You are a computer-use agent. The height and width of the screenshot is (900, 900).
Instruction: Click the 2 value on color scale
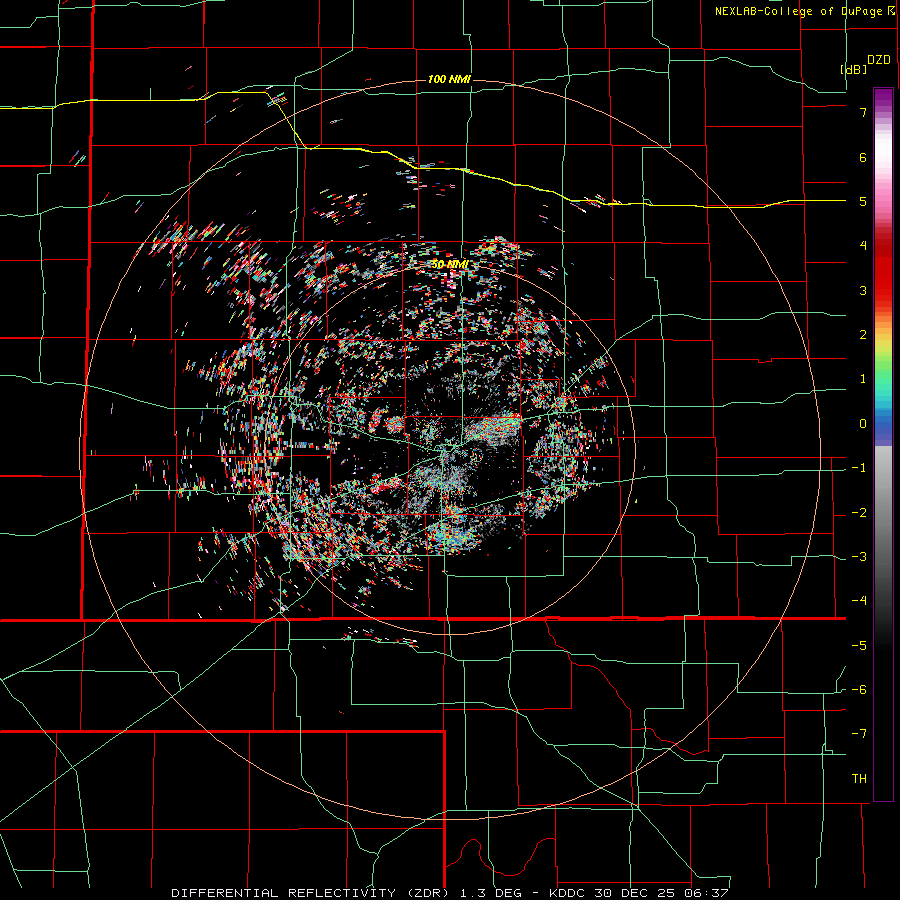tap(863, 335)
